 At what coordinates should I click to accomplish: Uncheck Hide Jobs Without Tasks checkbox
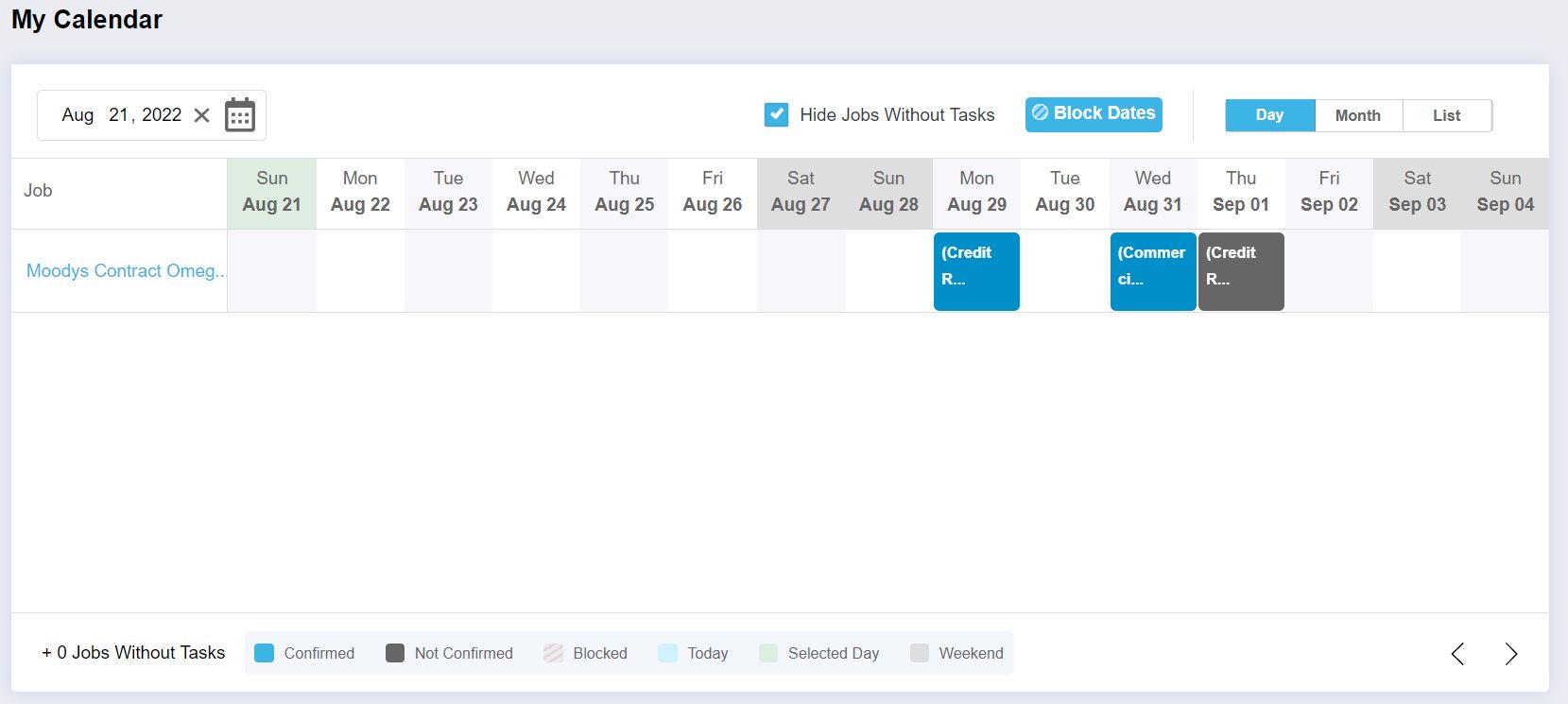point(776,115)
